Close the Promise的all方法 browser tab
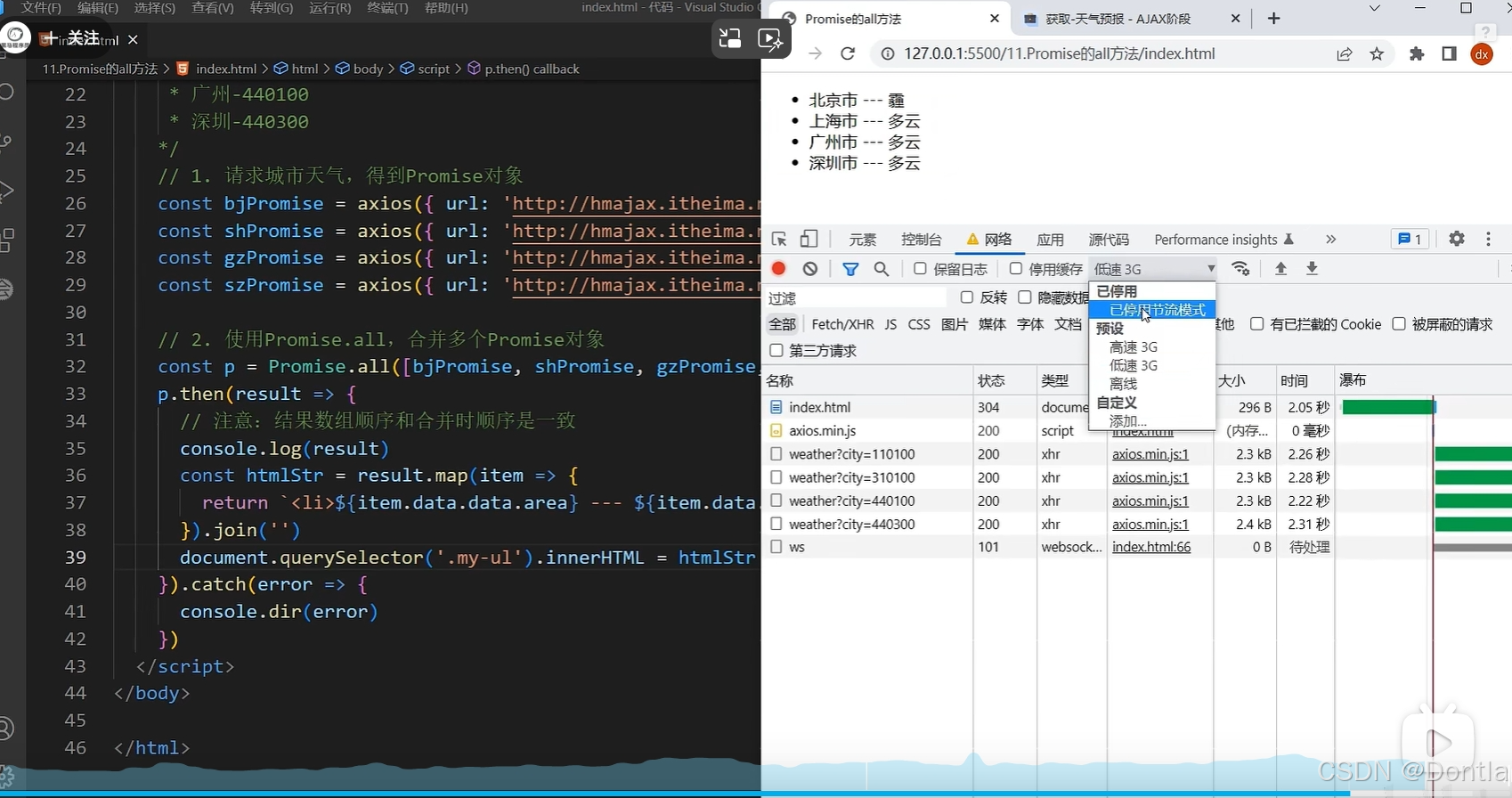Image resolution: width=1512 pixels, height=798 pixels. pos(995,19)
